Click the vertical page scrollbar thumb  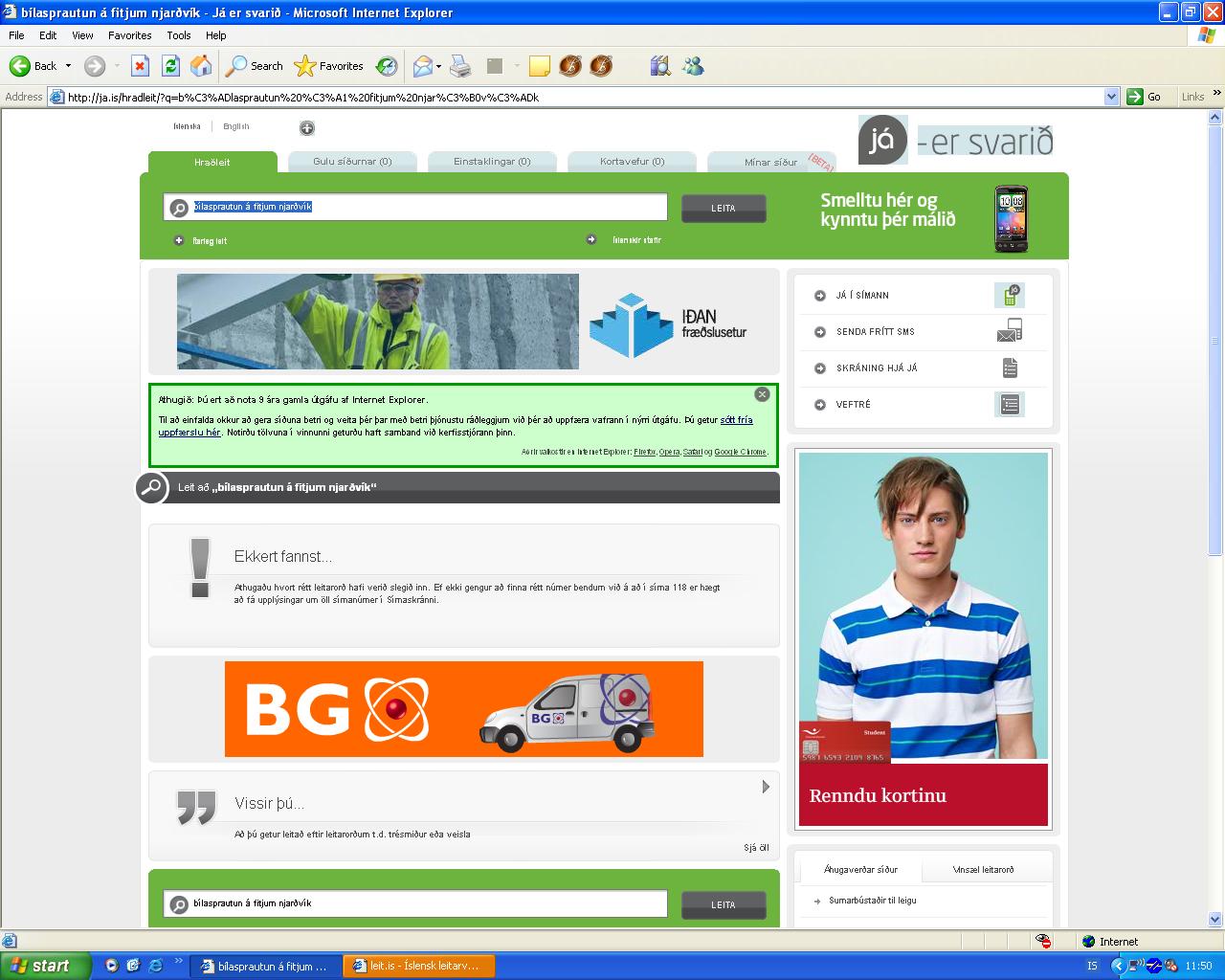[1215, 335]
